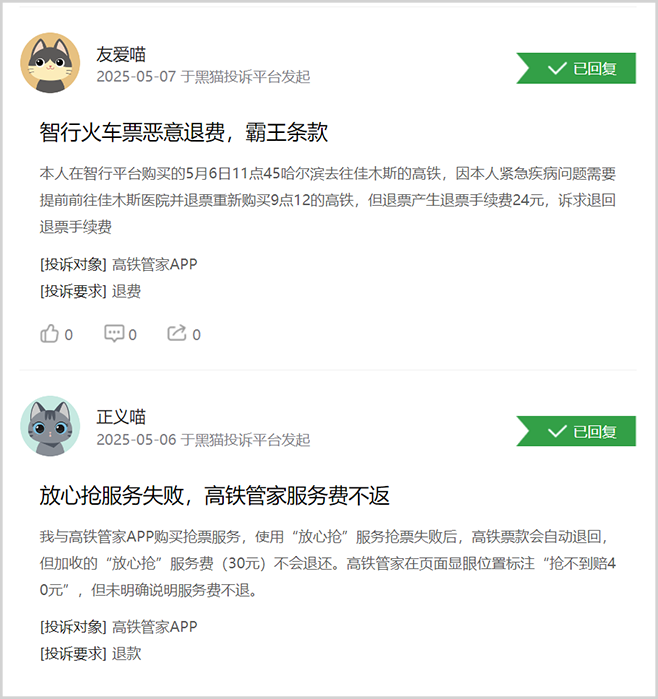This screenshot has height=699, width=658.
Task: Open 友爱喵 cat avatar profile
Action: coord(50,62)
